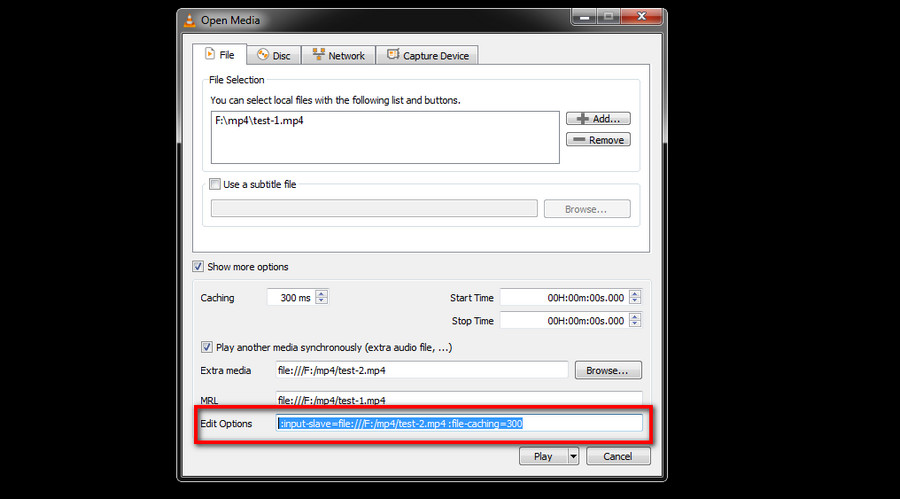900x499 pixels.
Task: Click the minus icon on Remove button
Action: click(579, 140)
